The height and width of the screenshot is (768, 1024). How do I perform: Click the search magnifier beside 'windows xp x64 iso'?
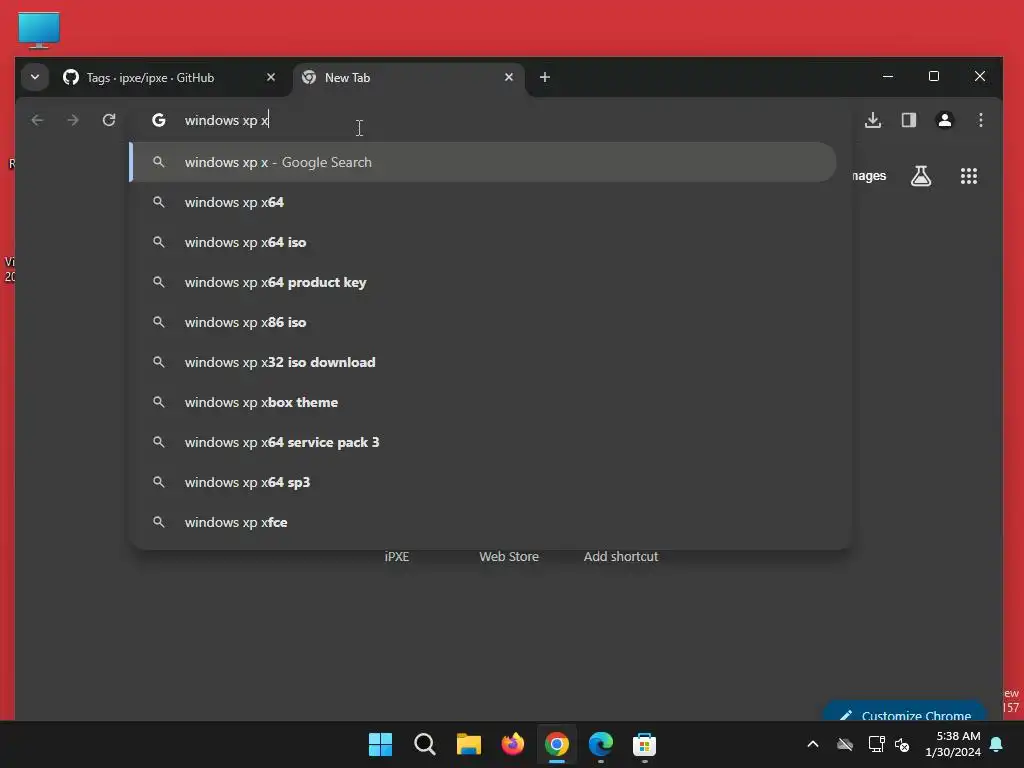pyautogui.click(x=159, y=242)
